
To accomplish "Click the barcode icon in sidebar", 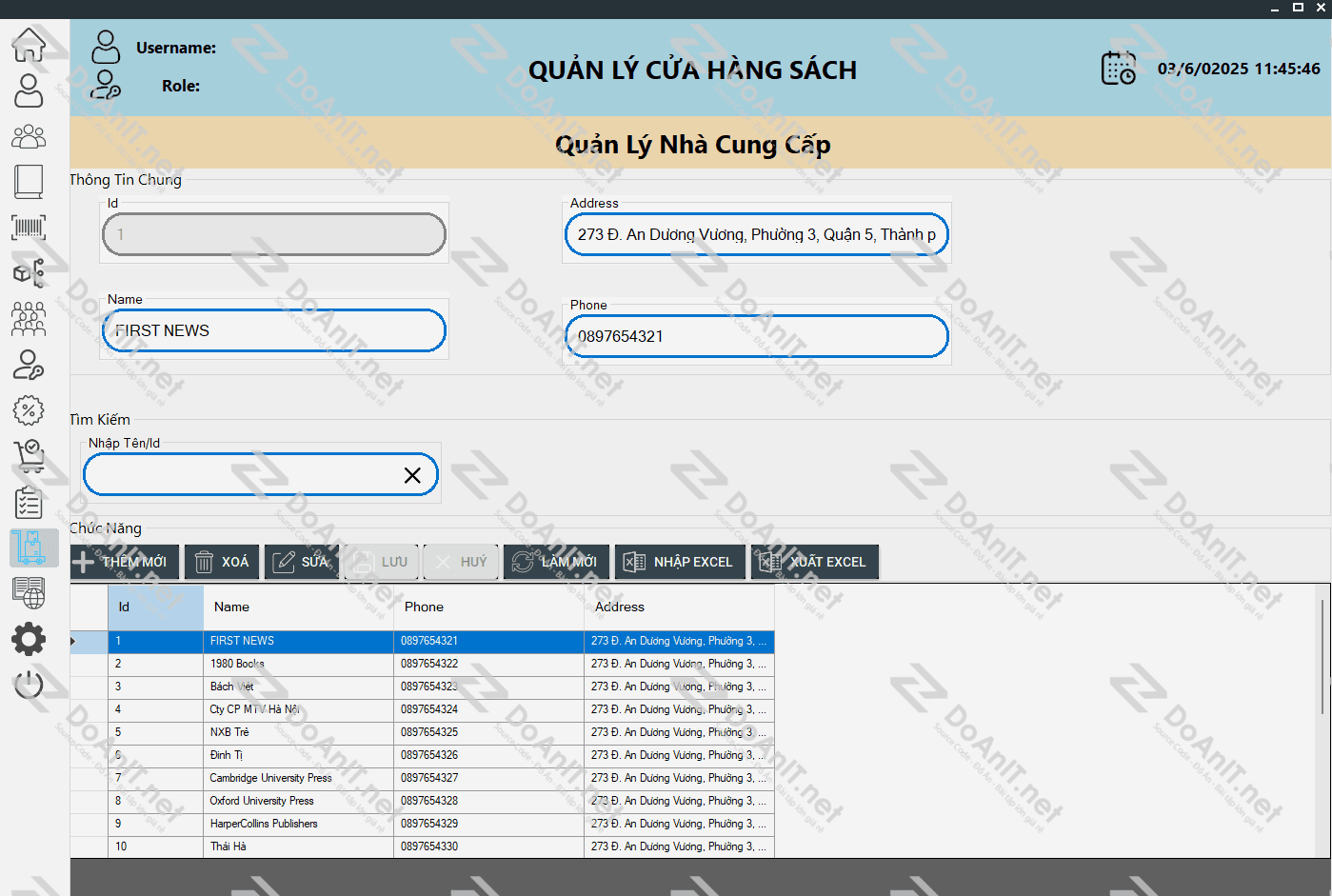I will [29, 228].
